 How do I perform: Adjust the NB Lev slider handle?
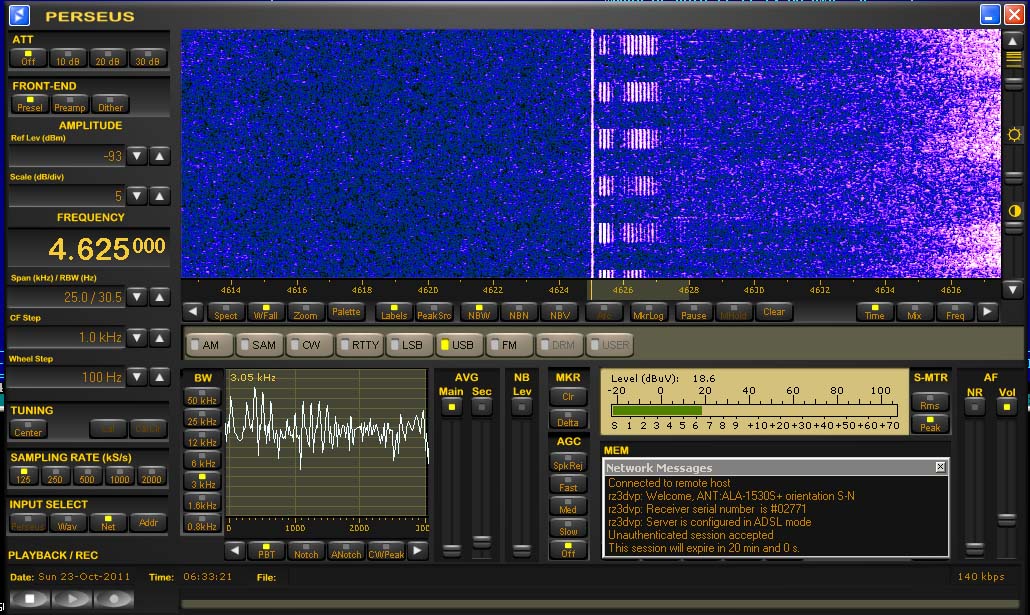522,549
